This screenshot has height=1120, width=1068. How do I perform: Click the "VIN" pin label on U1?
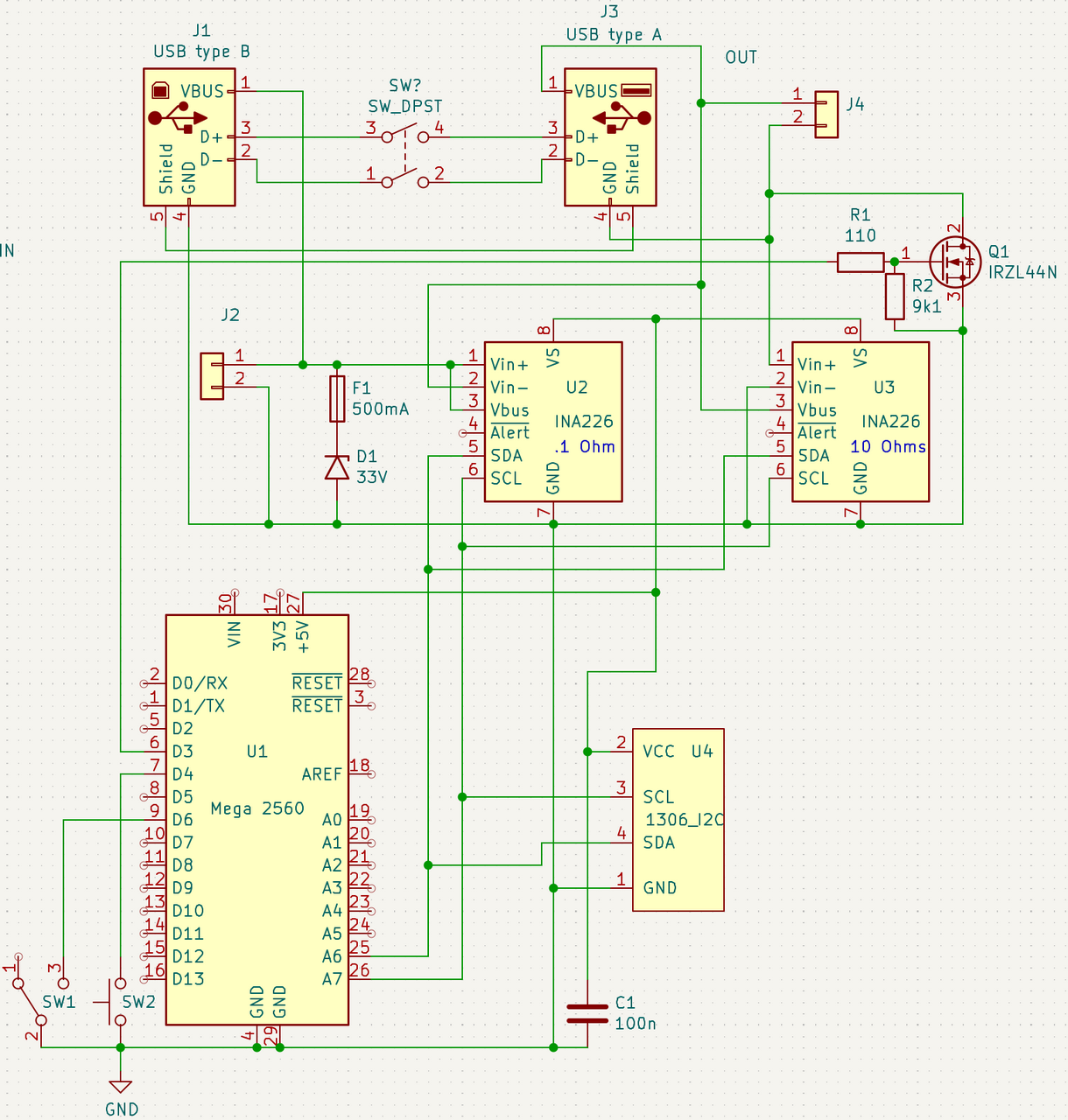234,634
